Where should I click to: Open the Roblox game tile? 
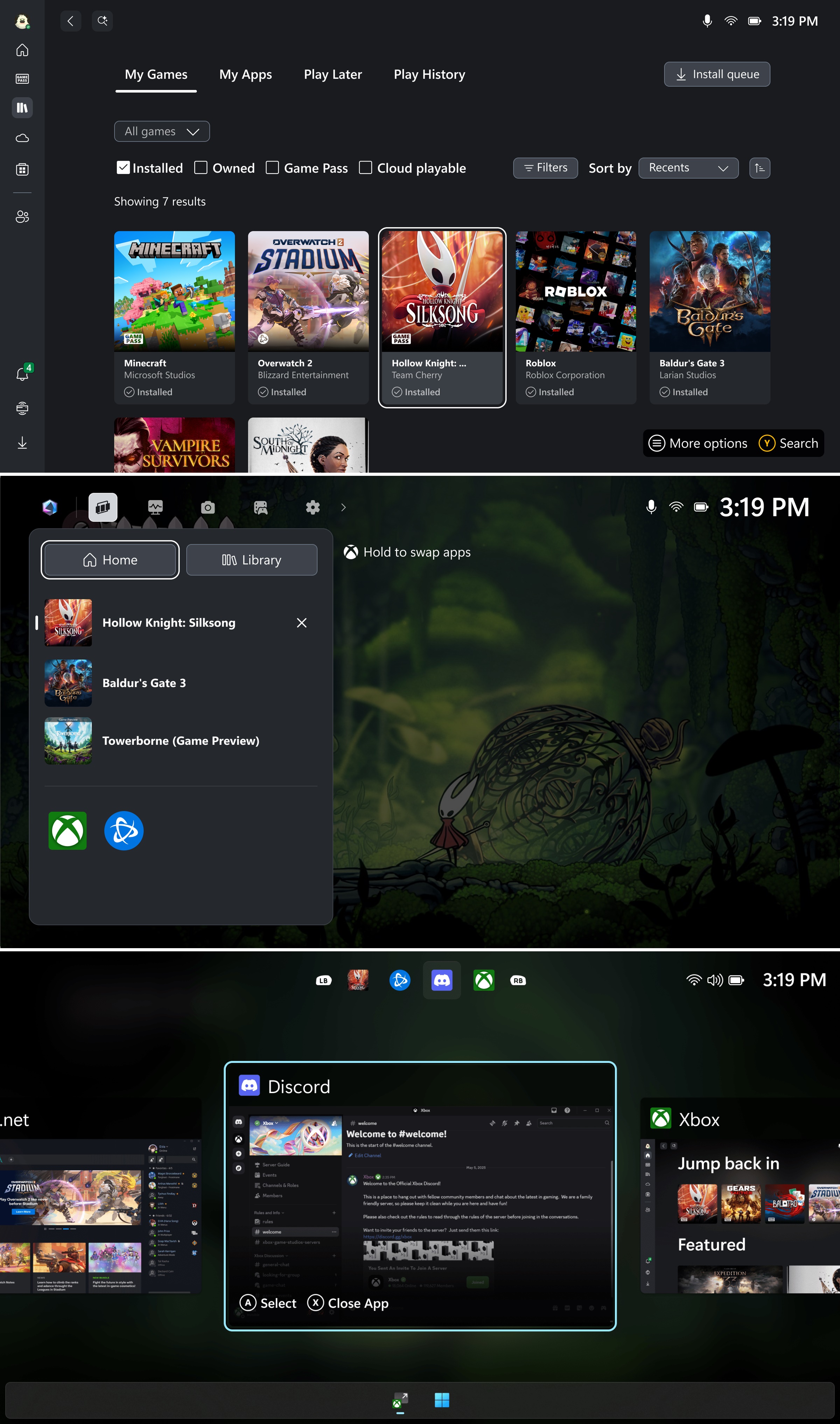tap(576, 317)
